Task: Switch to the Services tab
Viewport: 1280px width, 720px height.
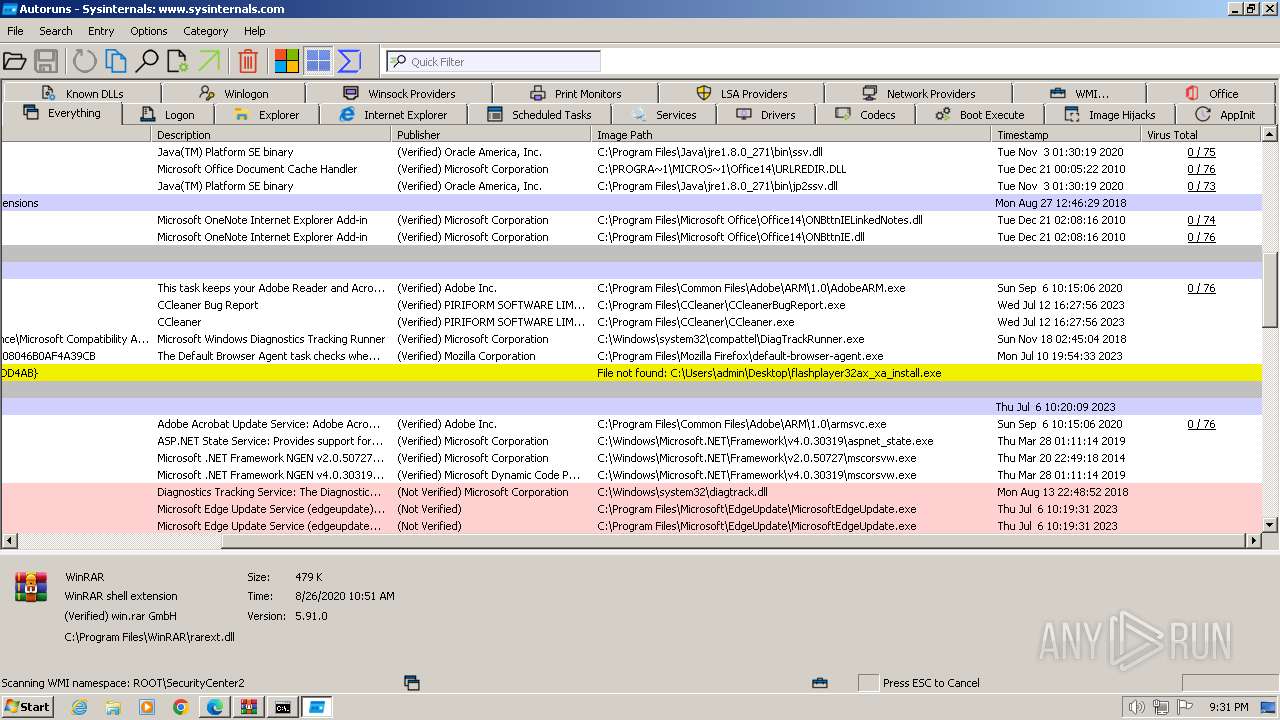Action: coord(663,115)
